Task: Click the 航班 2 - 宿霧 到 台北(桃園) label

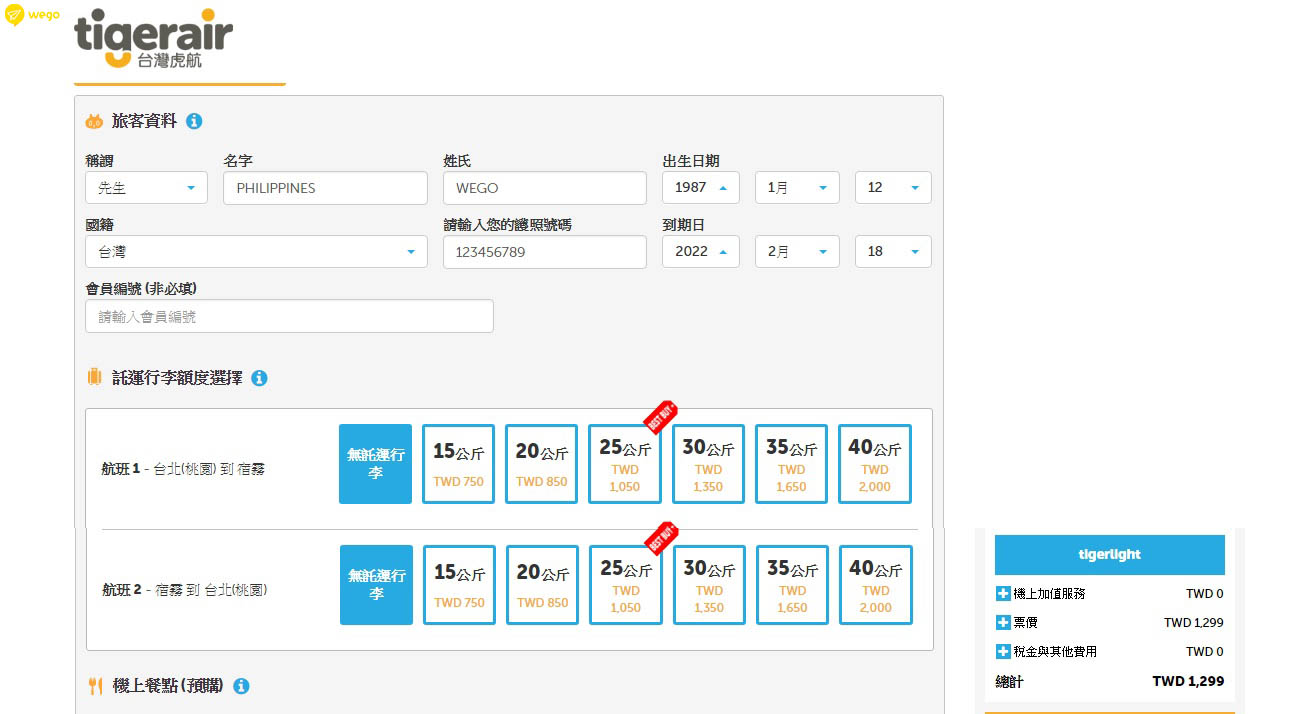Action: point(185,589)
